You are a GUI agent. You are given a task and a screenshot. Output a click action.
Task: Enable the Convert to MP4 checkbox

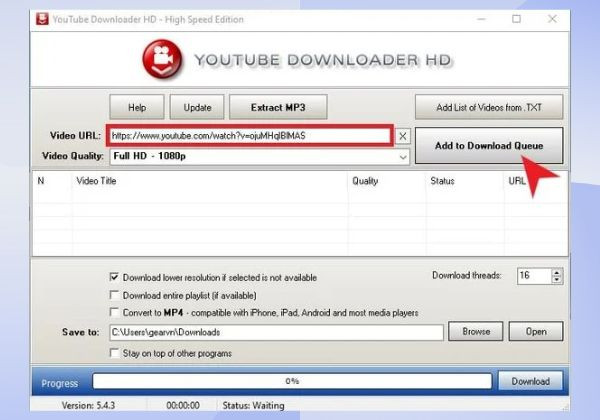114,312
